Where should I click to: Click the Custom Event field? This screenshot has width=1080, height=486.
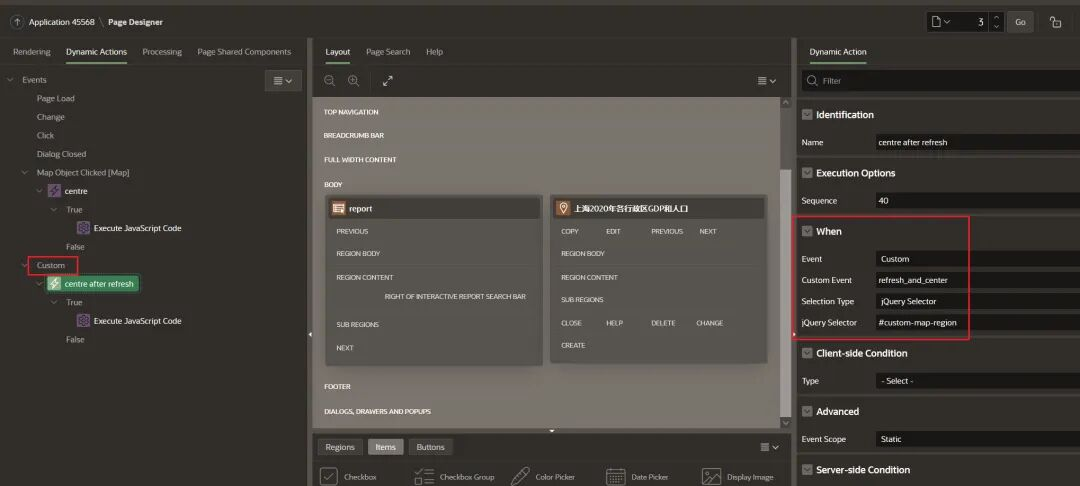(x=977, y=280)
